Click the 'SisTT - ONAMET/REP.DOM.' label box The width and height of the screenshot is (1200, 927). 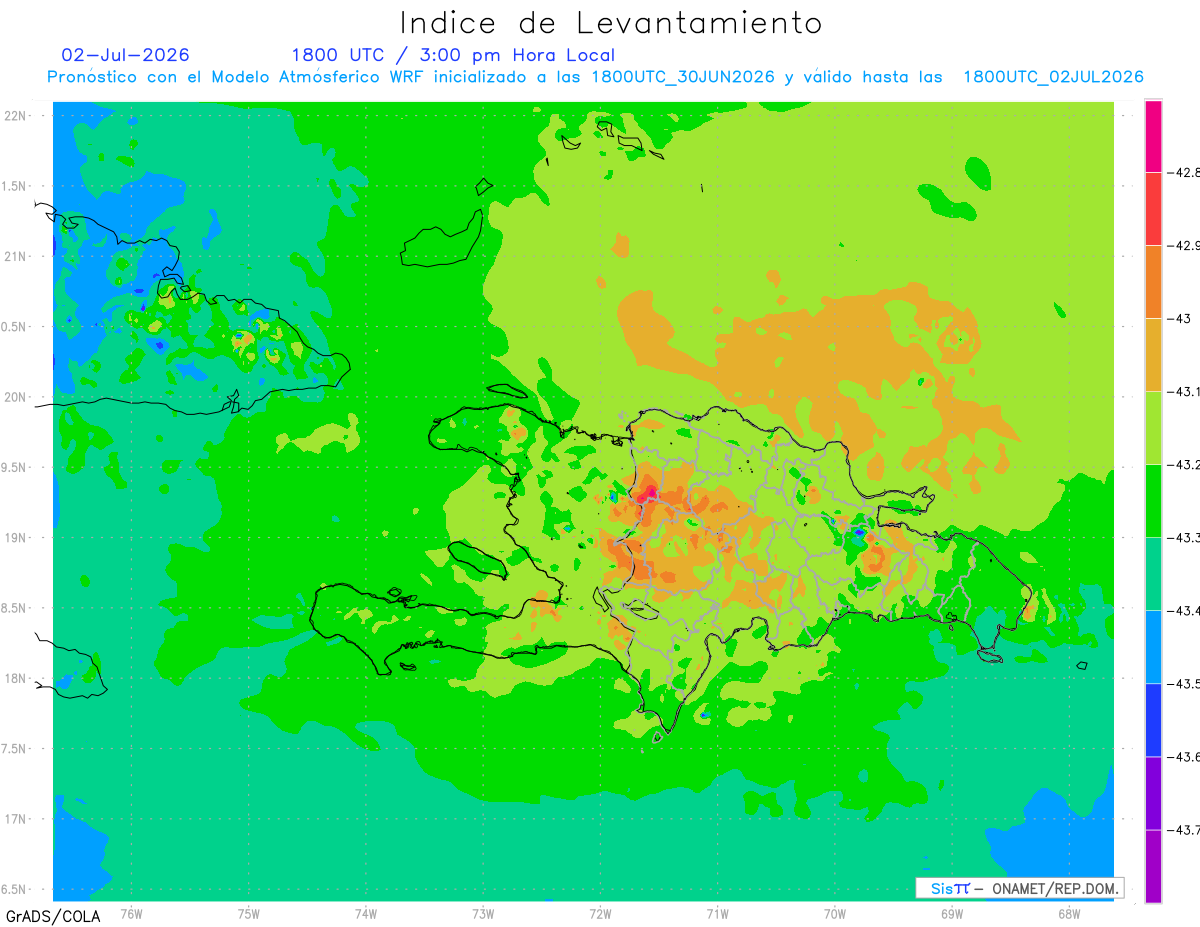click(x=1020, y=888)
